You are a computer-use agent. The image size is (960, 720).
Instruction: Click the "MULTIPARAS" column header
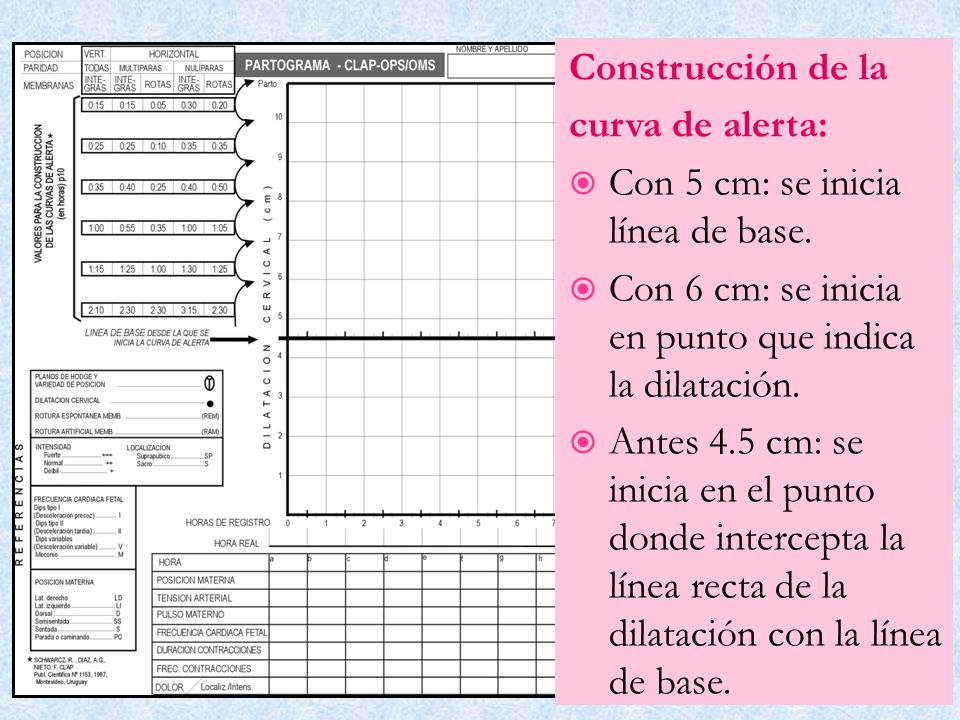[140, 68]
